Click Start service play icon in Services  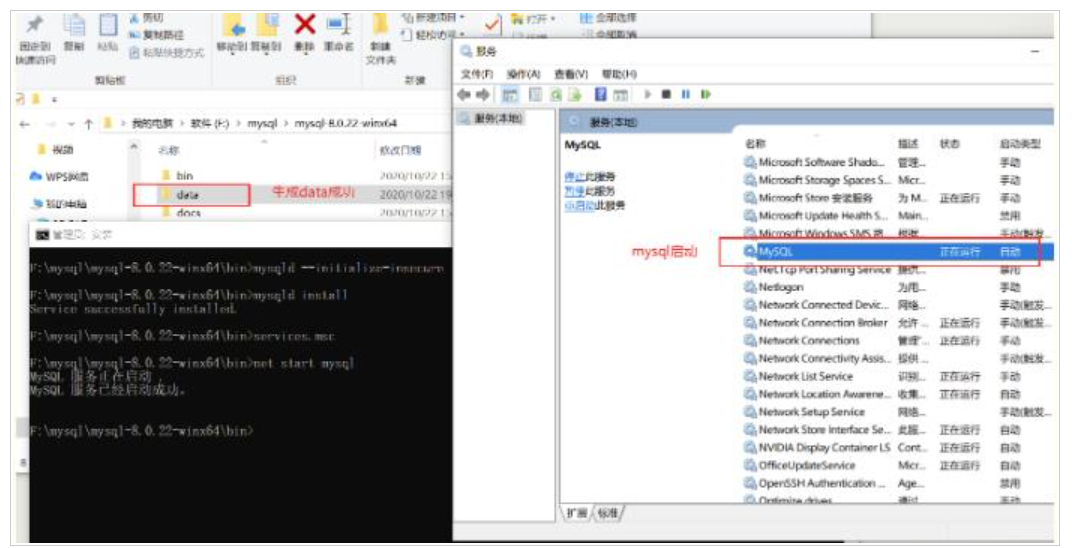click(x=647, y=94)
